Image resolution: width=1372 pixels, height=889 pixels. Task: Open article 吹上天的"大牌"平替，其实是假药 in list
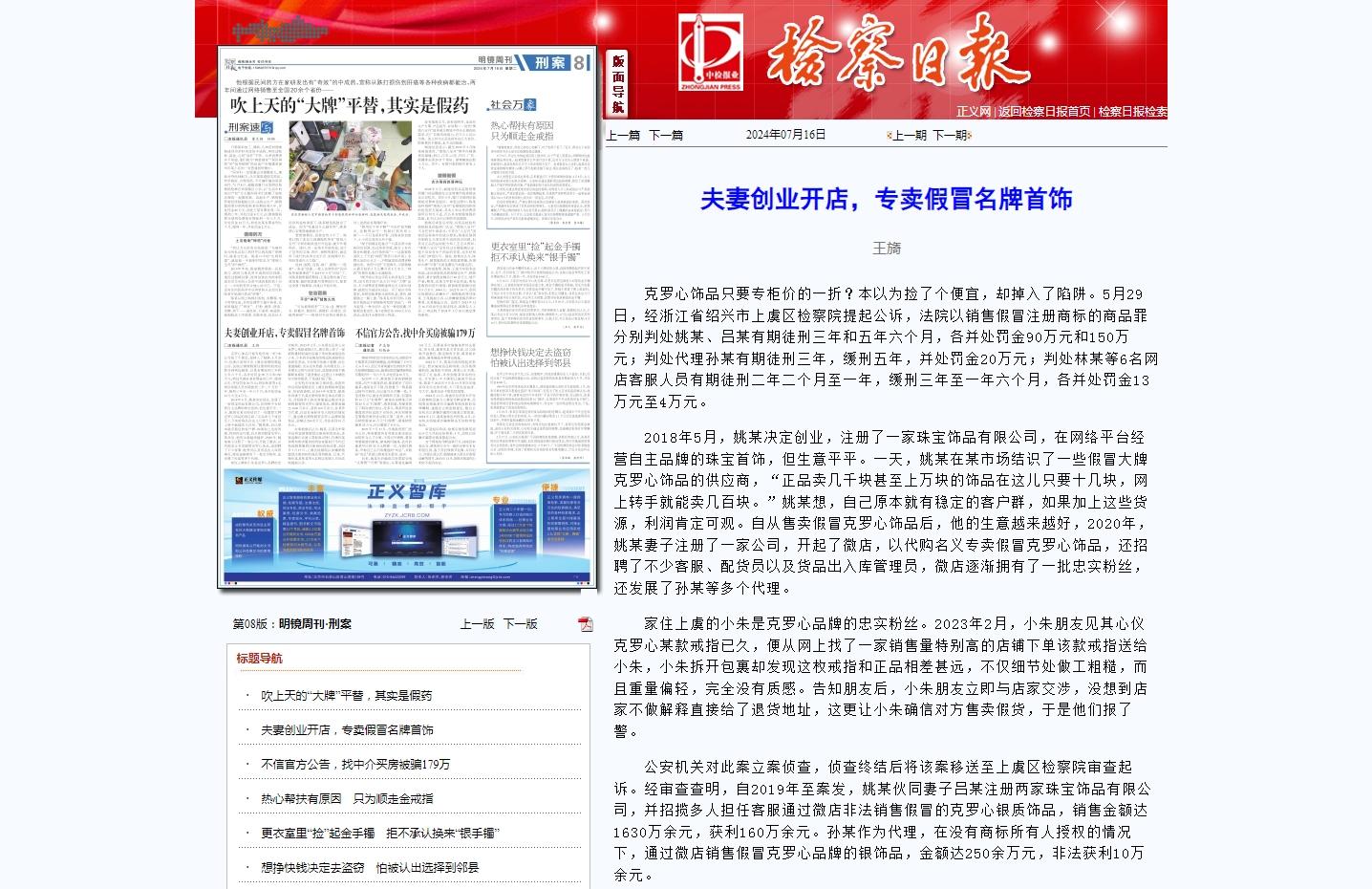(x=346, y=696)
